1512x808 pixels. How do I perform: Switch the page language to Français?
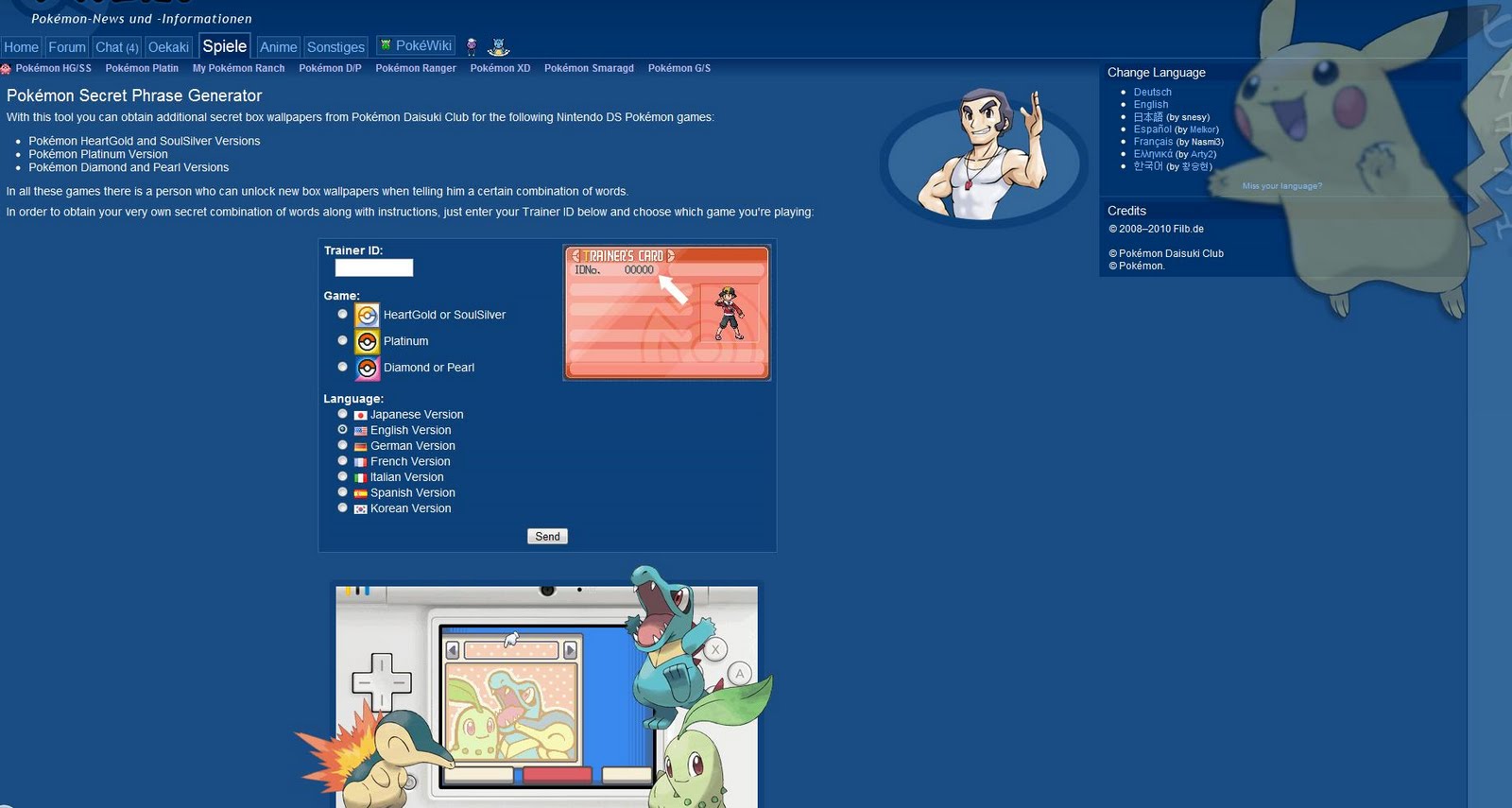coord(1153,142)
